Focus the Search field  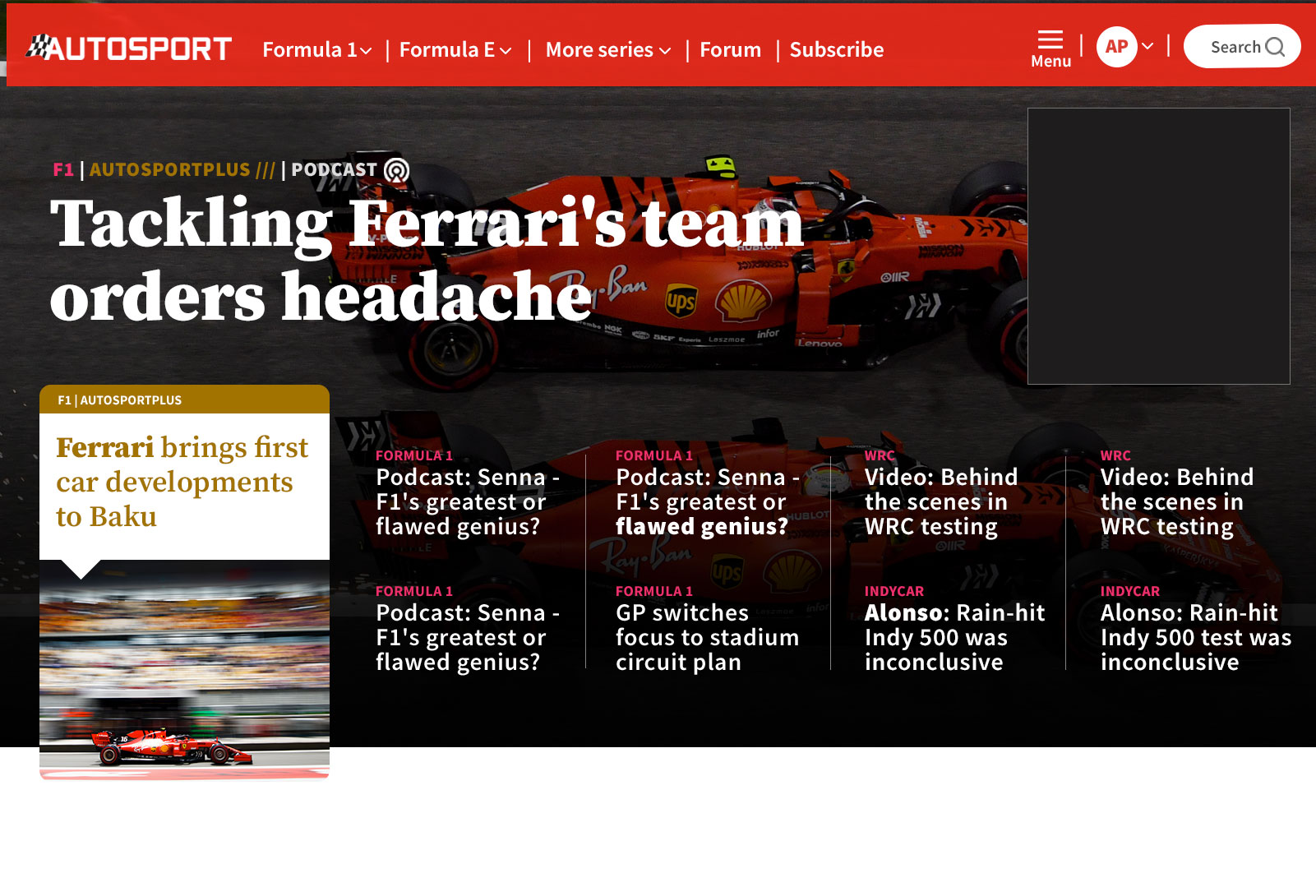[x=1242, y=47]
